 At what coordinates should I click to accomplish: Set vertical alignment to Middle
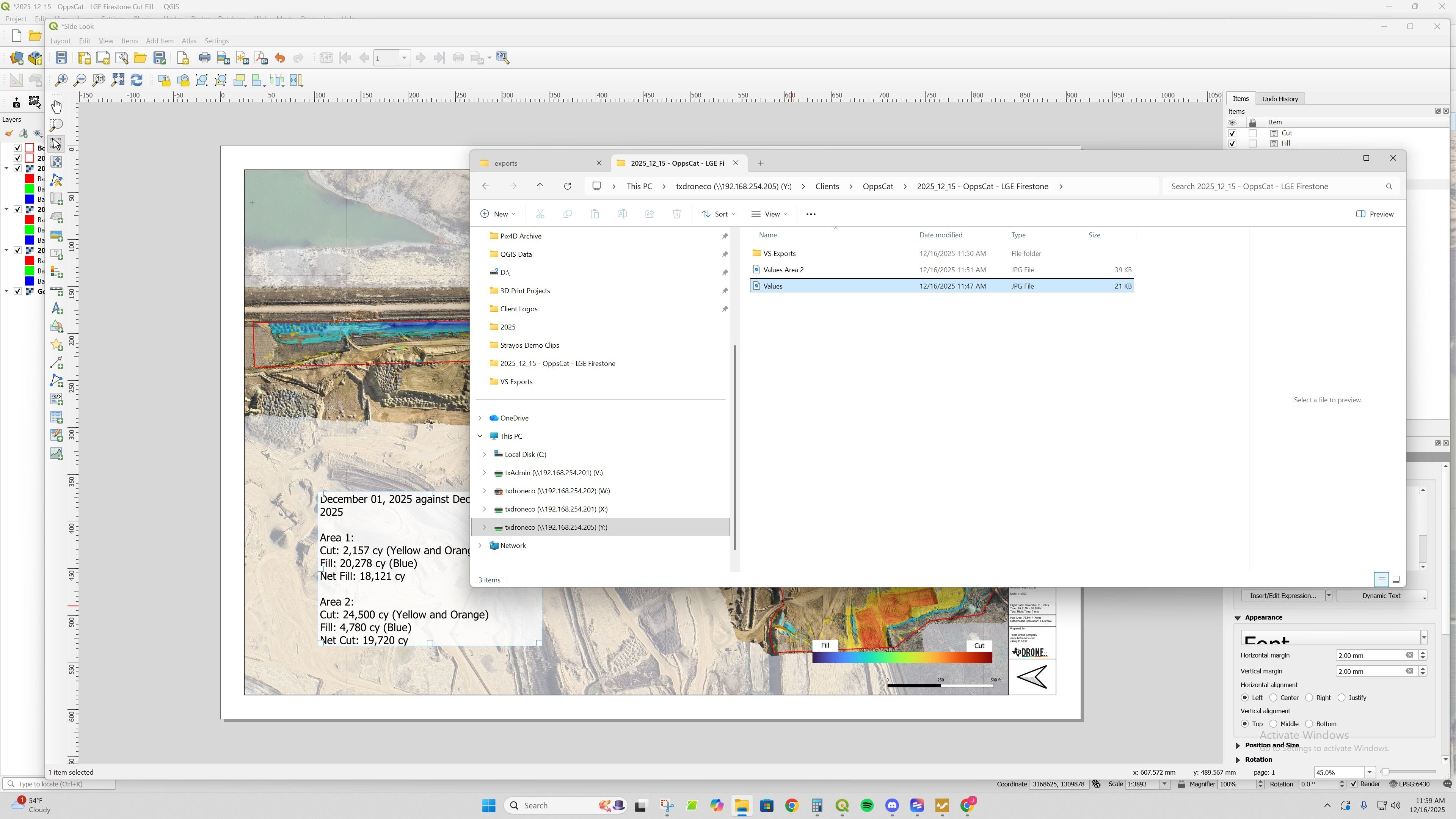pos(1273,724)
